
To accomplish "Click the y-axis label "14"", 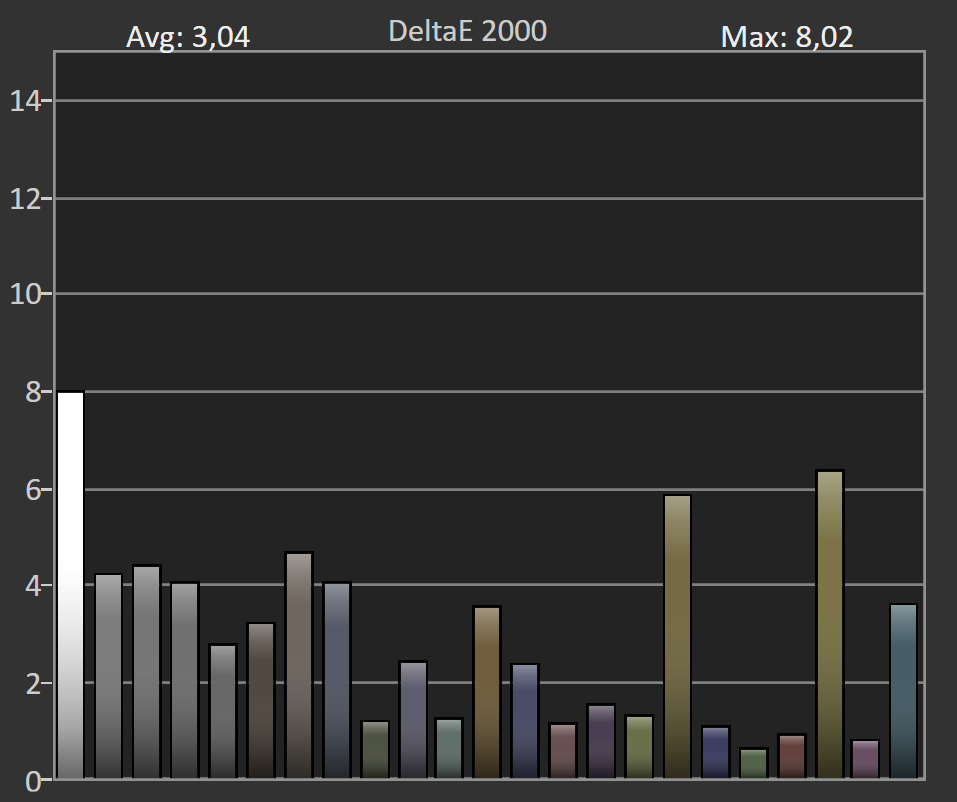I will [x=26, y=101].
